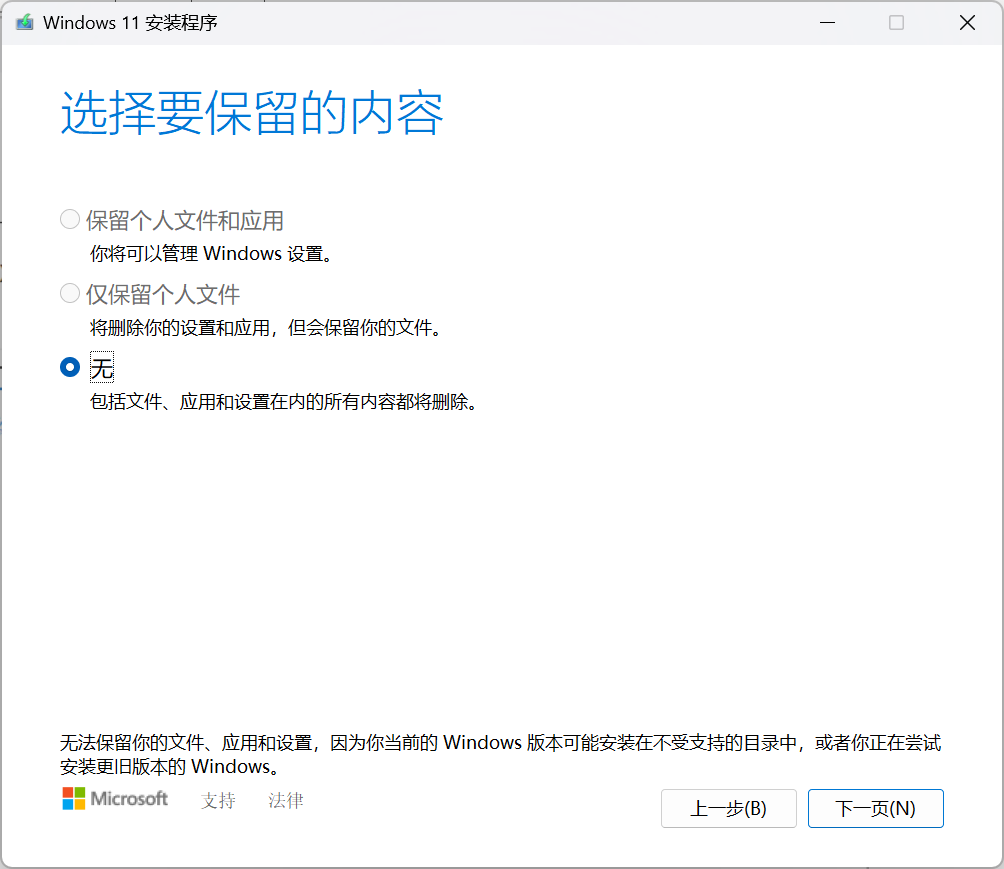Click the text 将删除你的设置和应用，但会保留你的文件。

point(266,328)
